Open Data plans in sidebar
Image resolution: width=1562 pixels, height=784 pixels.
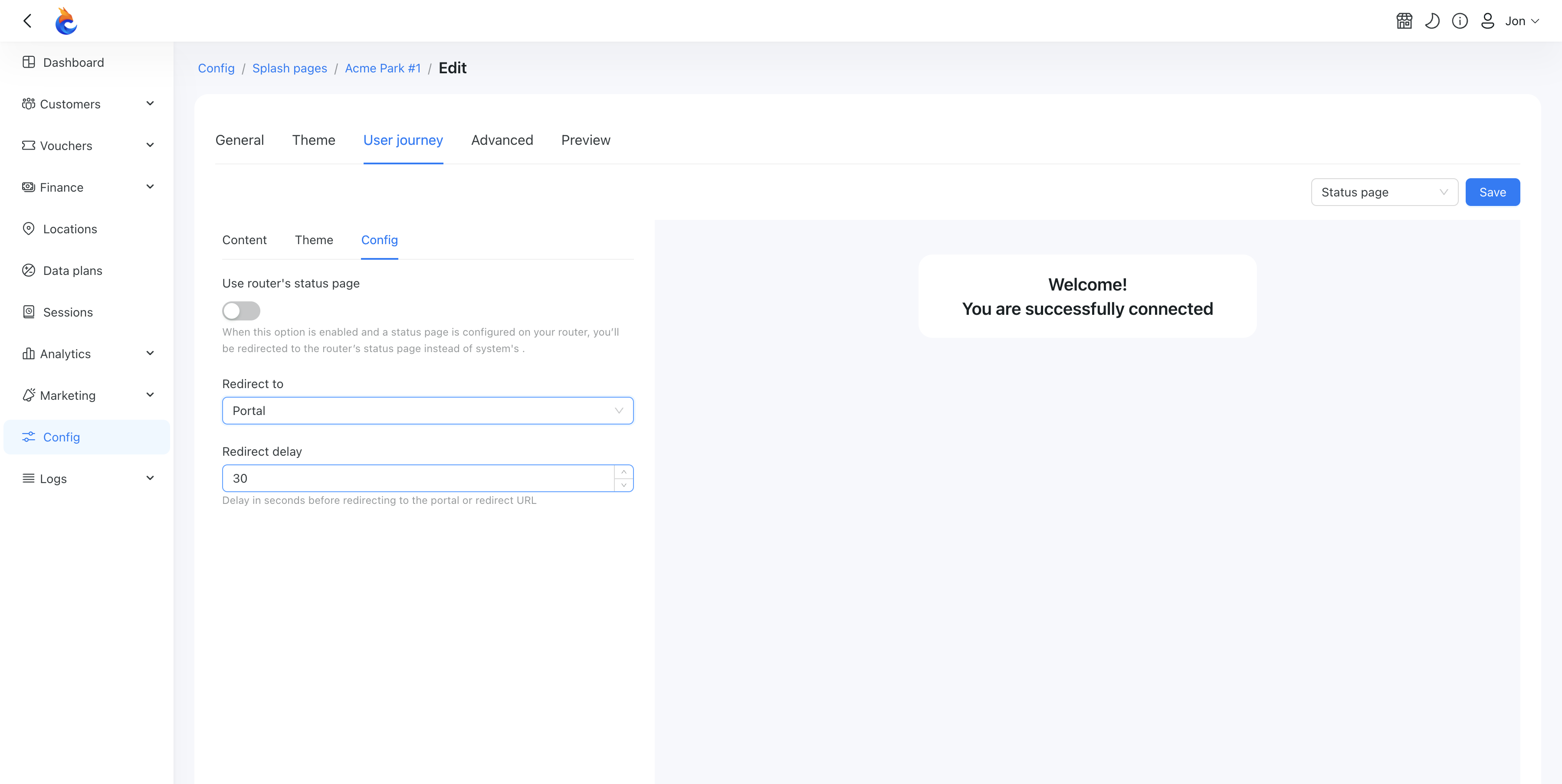[x=87, y=270]
